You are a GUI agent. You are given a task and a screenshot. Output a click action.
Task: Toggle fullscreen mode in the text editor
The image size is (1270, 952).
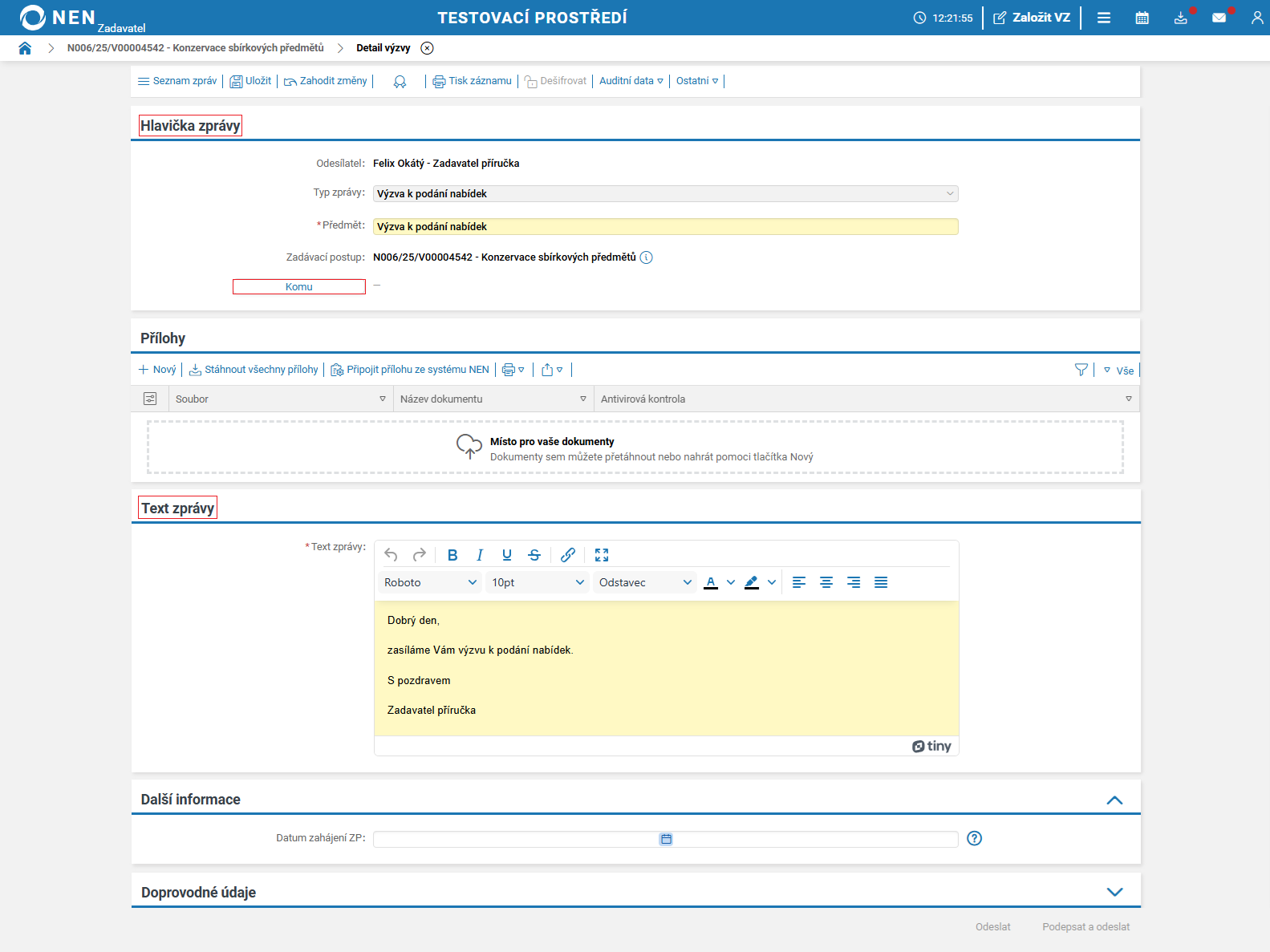(602, 555)
